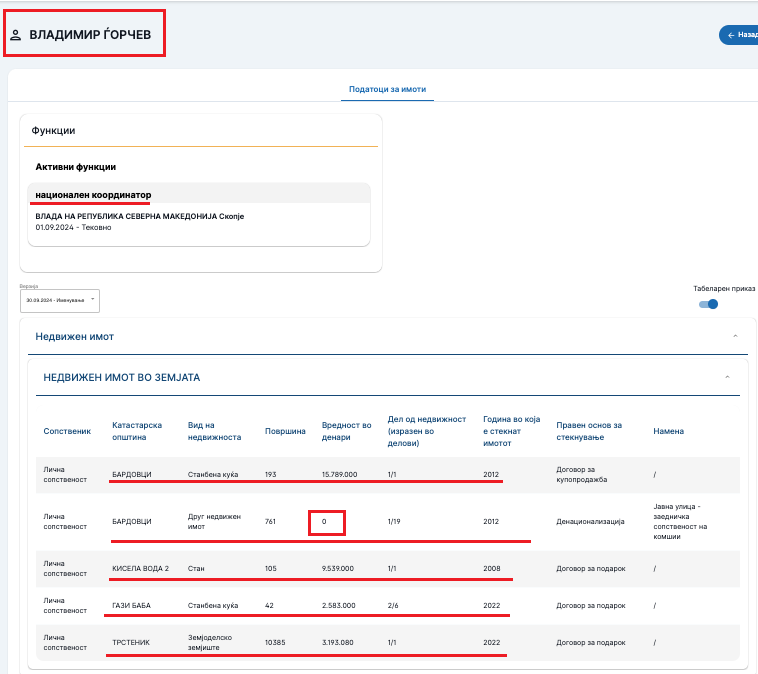Click the Вредност во денари column header
Image resolution: width=758 pixels, height=674 pixels.
(346, 431)
